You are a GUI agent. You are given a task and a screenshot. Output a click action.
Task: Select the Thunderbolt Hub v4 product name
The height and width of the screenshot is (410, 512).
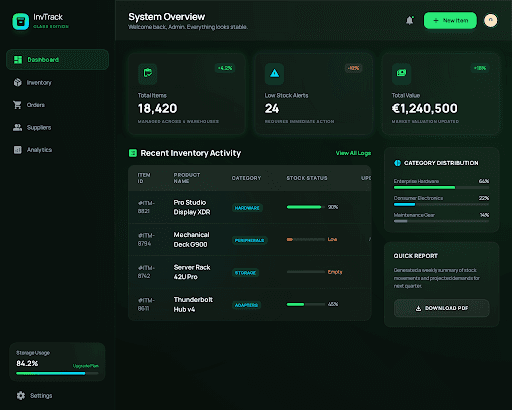193,305
